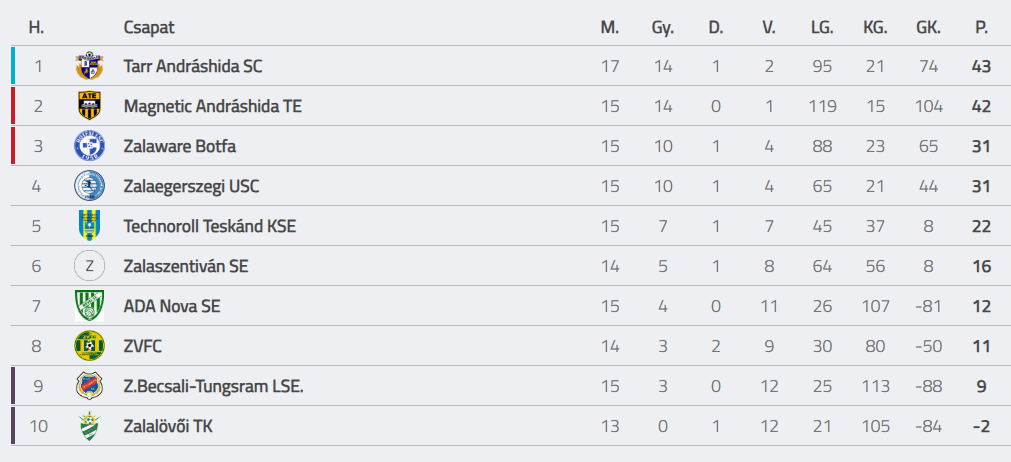Screen dimensions: 1011x462
Task: Click the Zalaware Botfa team logo
Action: (x=89, y=146)
